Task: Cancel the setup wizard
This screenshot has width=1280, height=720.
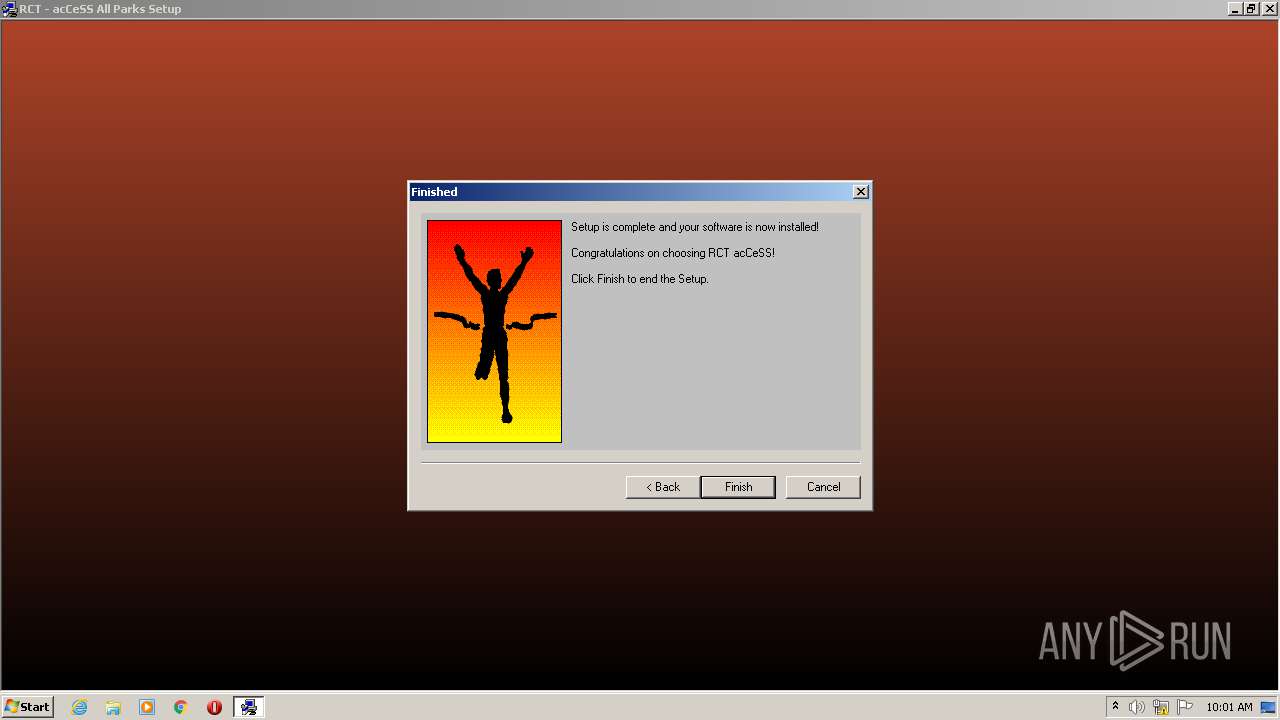Action: coord(823,487)
